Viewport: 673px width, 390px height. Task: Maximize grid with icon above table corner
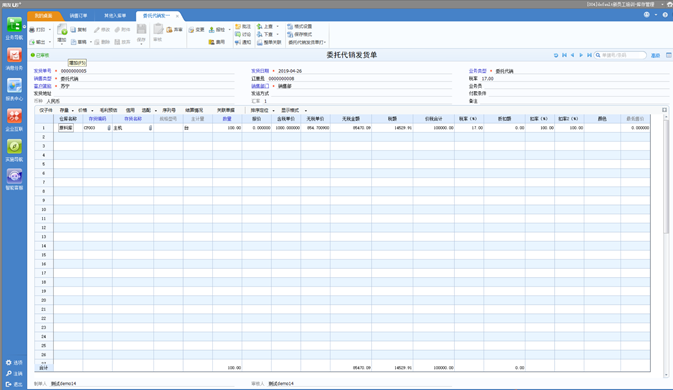[664, 110]
